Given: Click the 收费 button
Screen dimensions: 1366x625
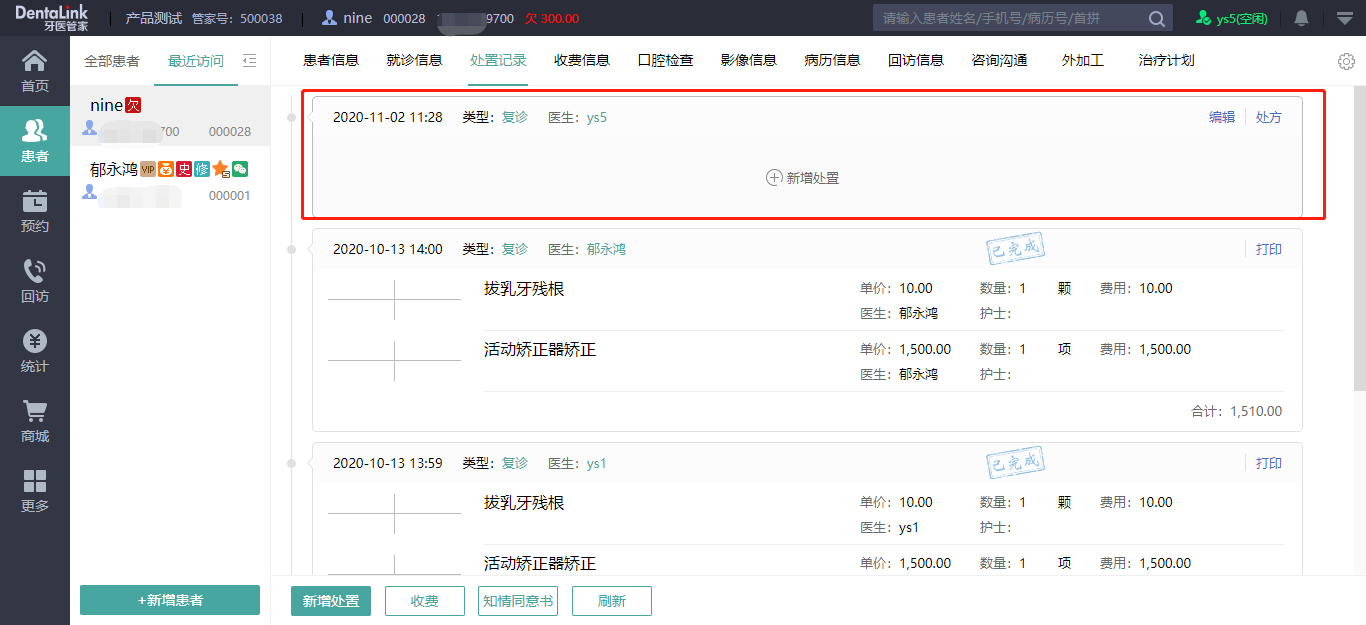Looking at the screenshot, I should point(425,601).
